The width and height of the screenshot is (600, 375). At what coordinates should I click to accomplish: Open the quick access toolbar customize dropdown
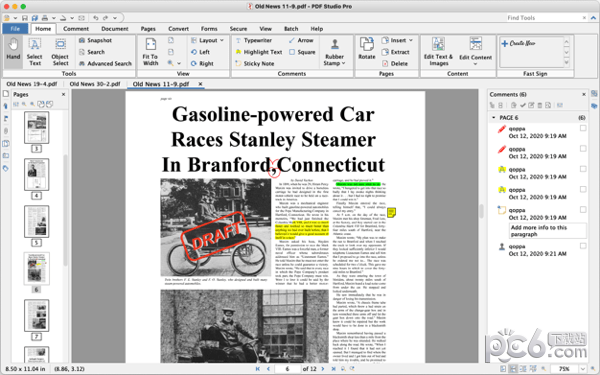point(115,18)
